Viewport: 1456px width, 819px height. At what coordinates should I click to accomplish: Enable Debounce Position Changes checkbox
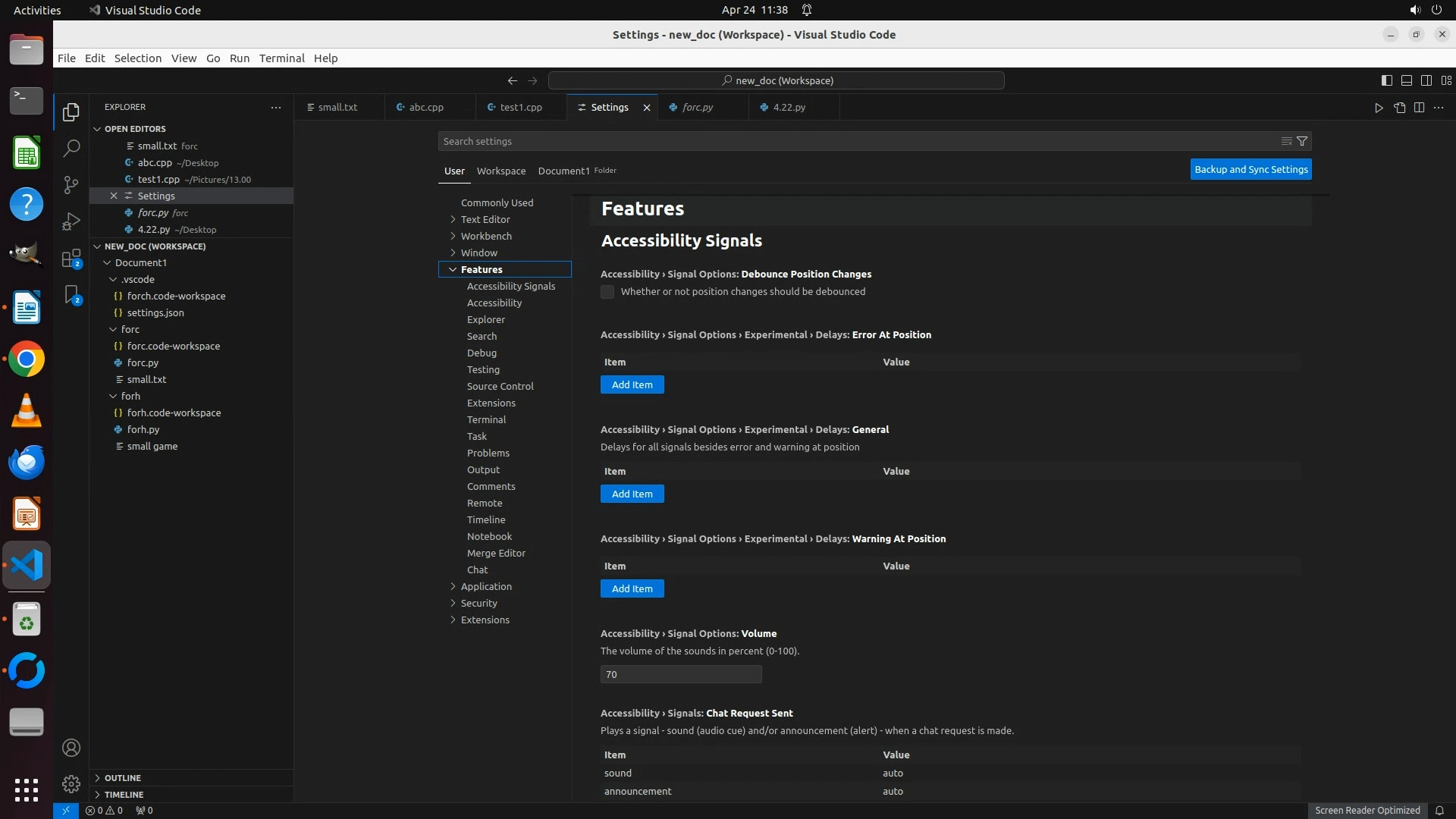click(607, 292)
